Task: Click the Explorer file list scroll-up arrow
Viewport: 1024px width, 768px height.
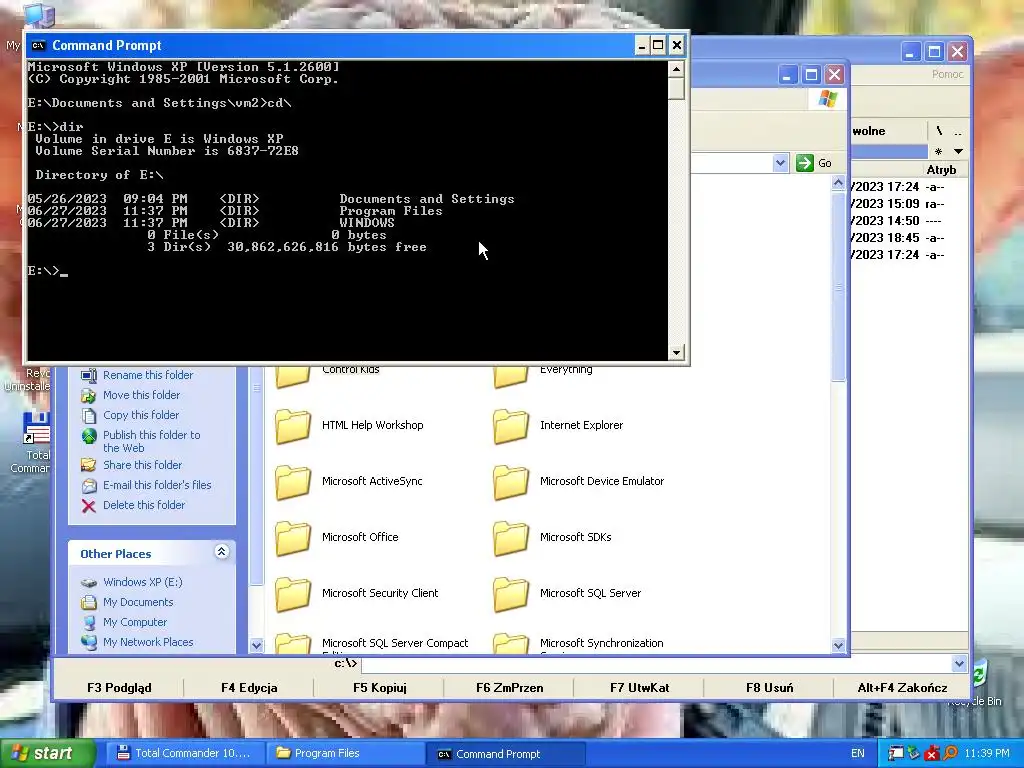Action: [839, 184]
